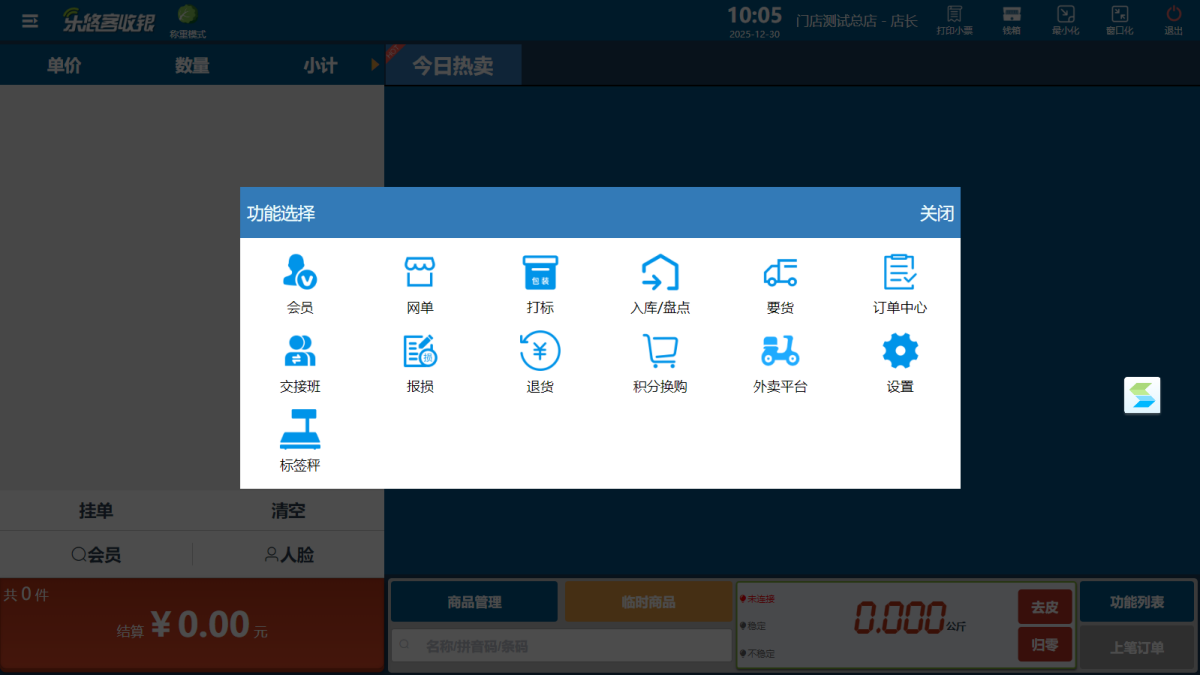Open the 退货 returns function

pos(539,361)
